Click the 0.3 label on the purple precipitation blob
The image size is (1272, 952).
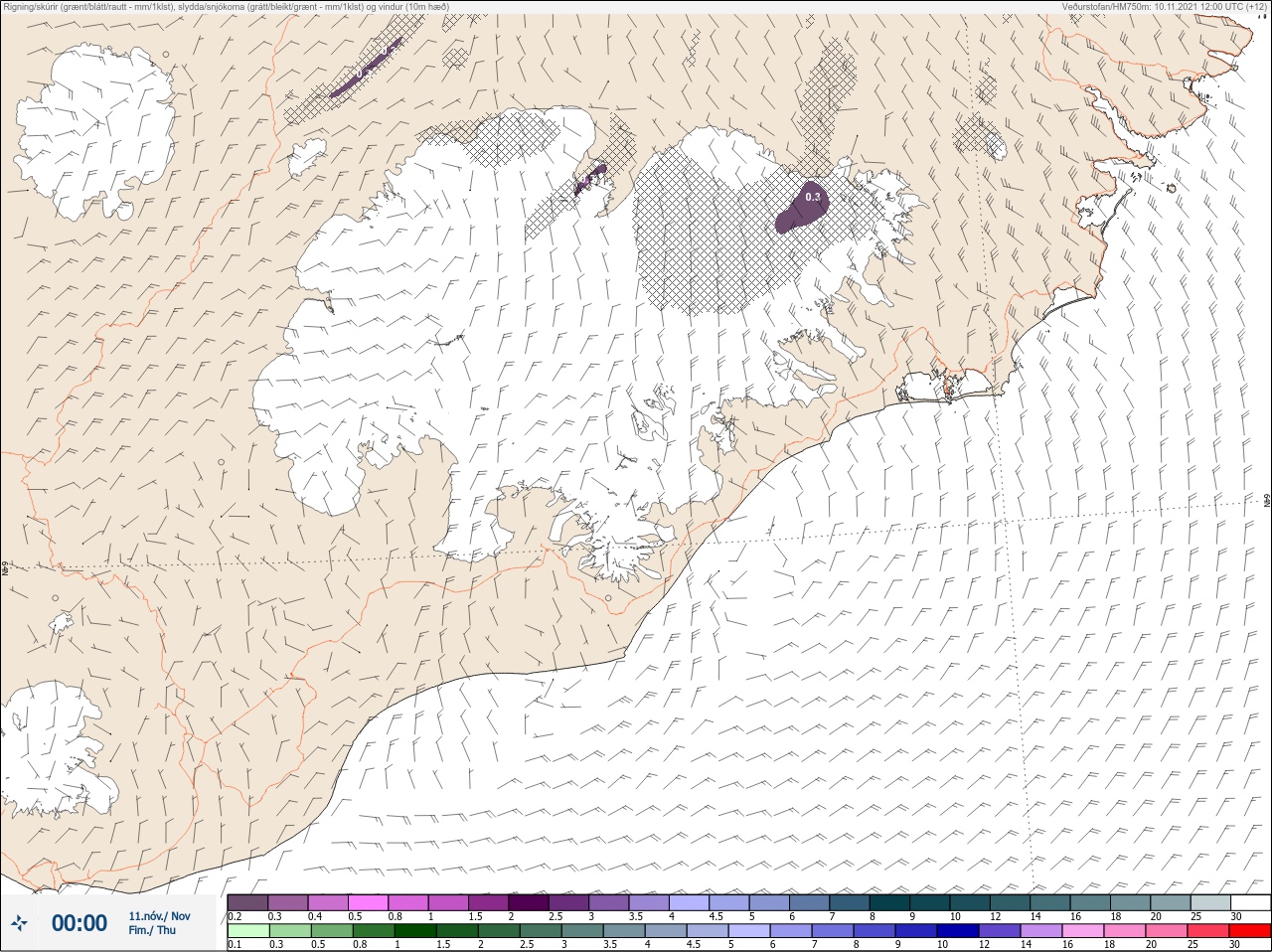[813, 197]
